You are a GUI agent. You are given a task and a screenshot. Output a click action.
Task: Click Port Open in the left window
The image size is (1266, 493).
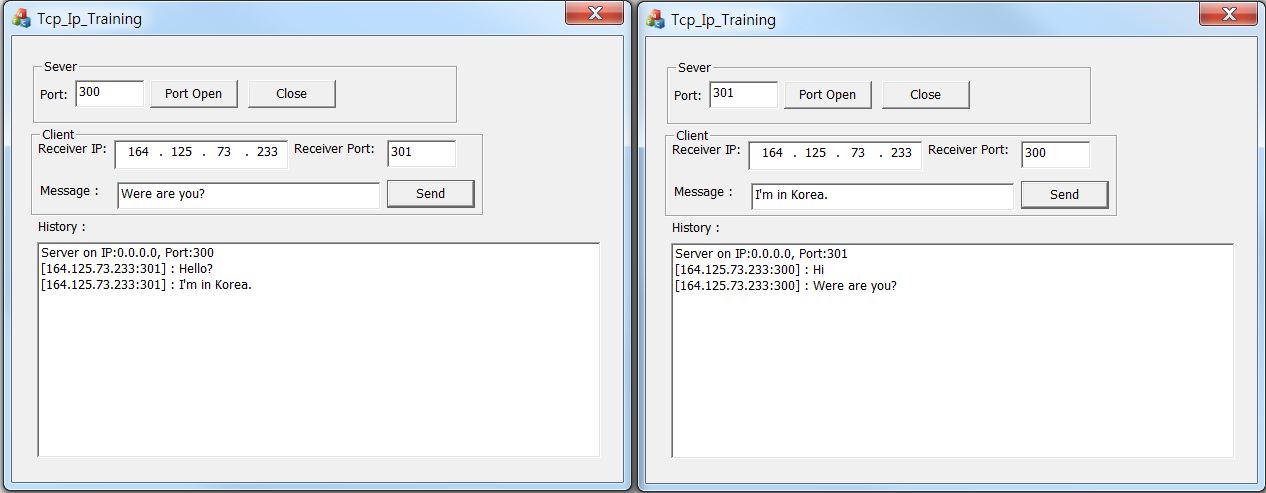(x=193, y=94)
